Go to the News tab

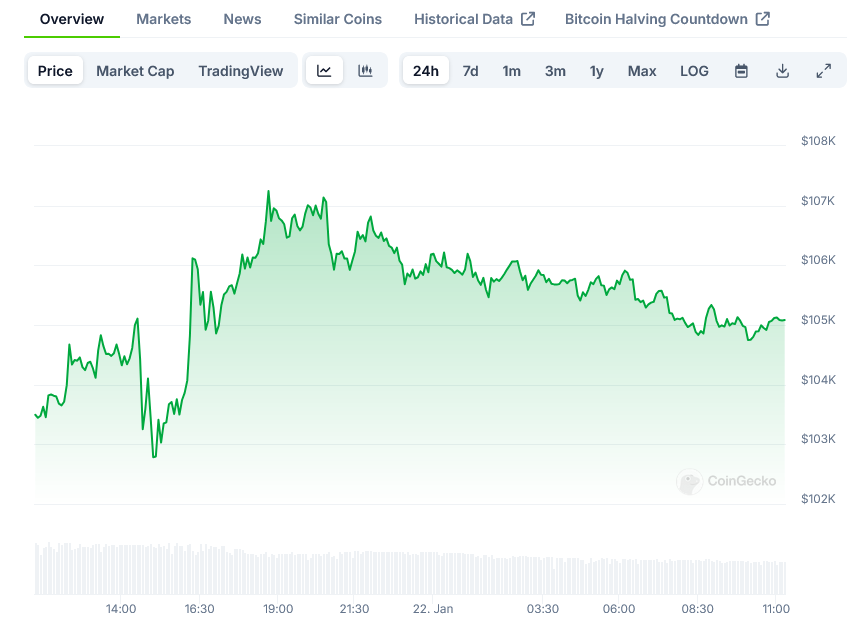point(242,19)
